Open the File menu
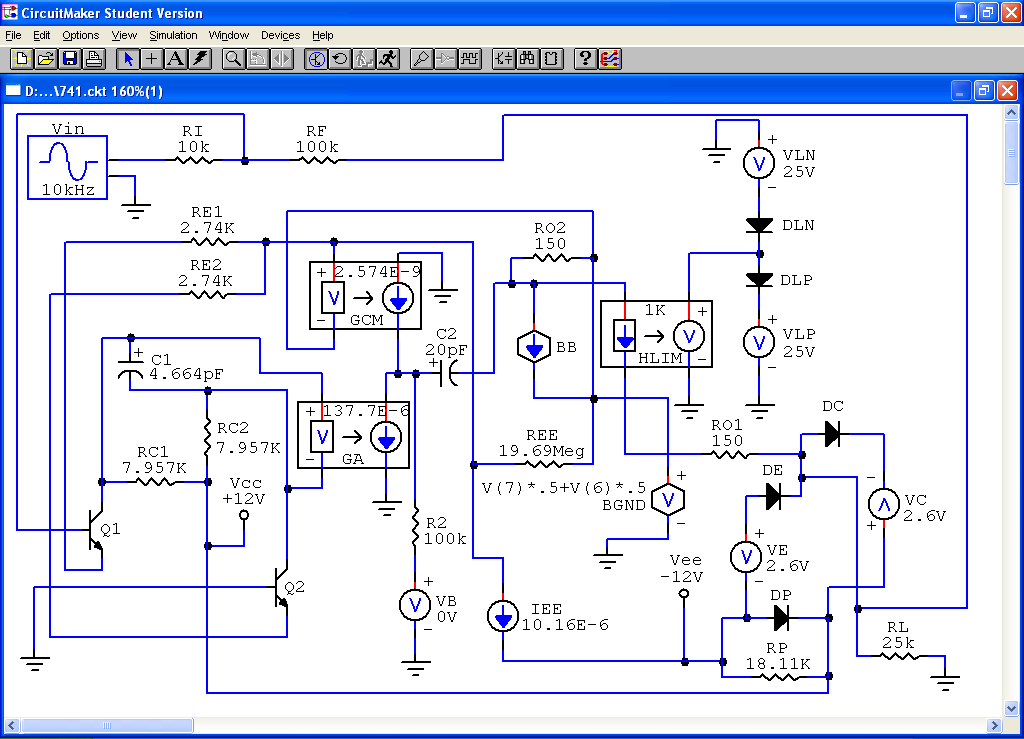The height and width of the screenshot is (739, 1024). coord(13,35)
